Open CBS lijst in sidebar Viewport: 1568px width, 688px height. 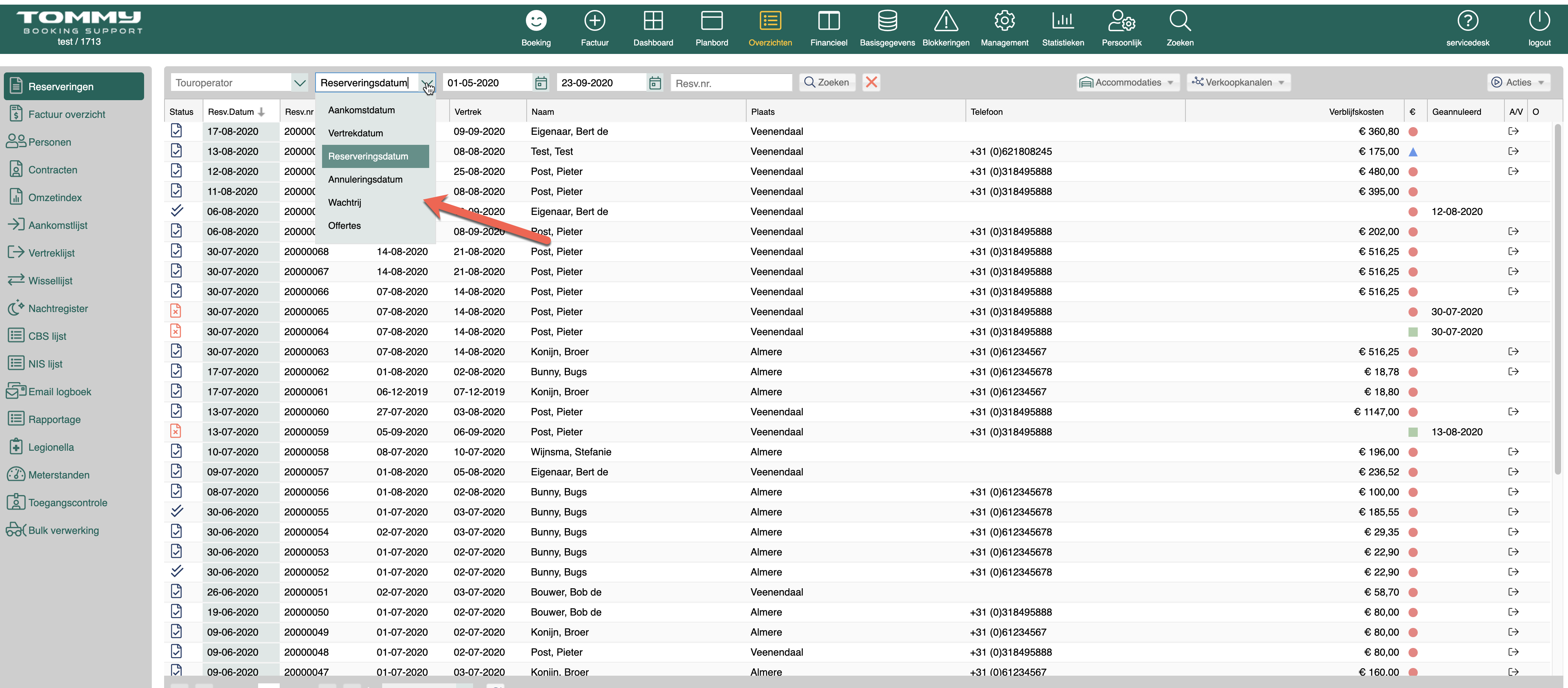click(x=74, y=336)
